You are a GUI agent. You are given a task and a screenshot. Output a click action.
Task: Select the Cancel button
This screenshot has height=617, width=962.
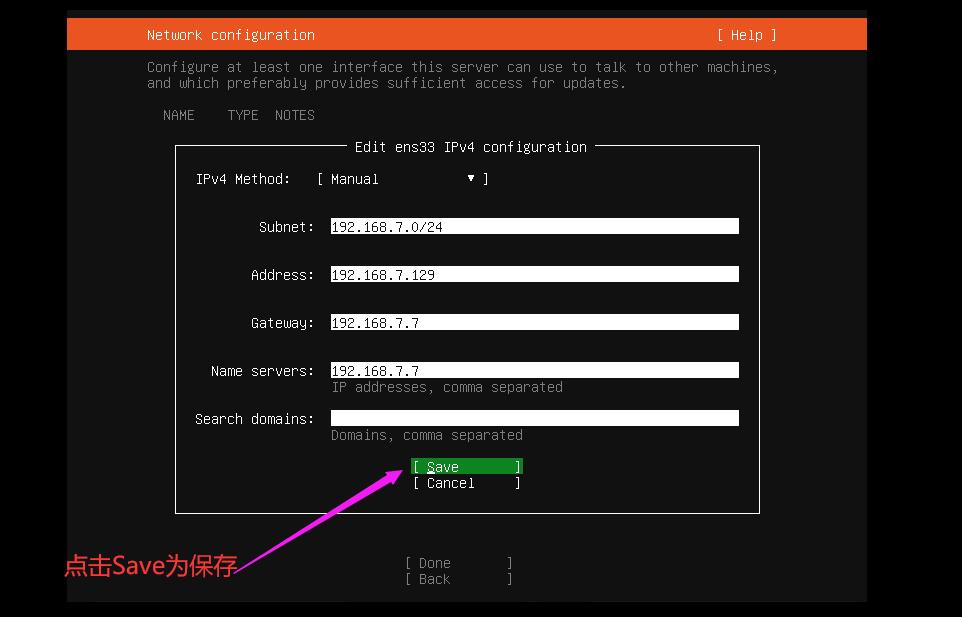[466, 483]
